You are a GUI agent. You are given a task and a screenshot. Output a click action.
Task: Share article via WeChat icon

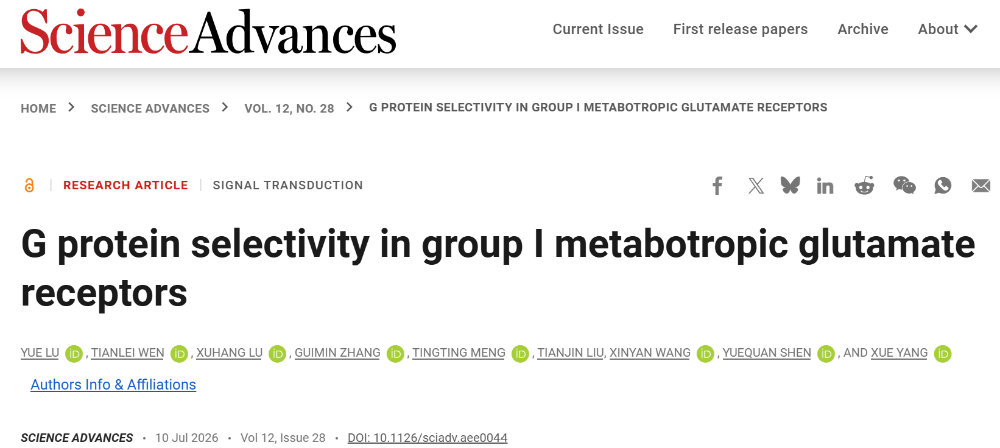(x=904, y=186)
